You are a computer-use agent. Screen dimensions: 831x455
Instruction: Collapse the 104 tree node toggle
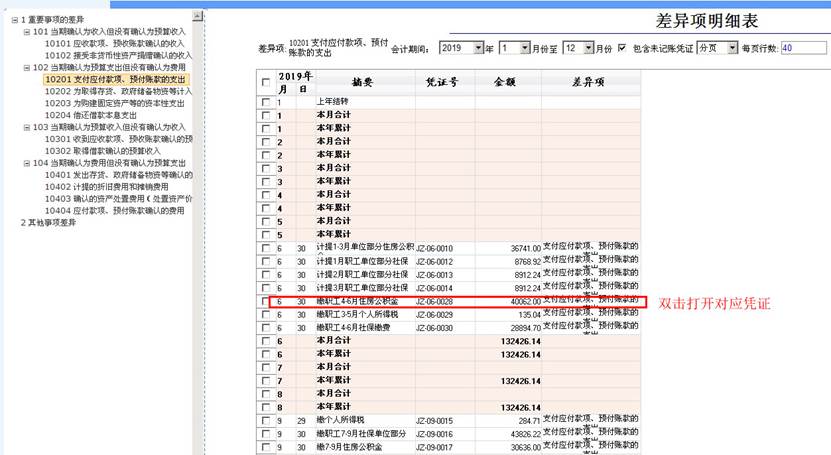(x=26, y=163)
